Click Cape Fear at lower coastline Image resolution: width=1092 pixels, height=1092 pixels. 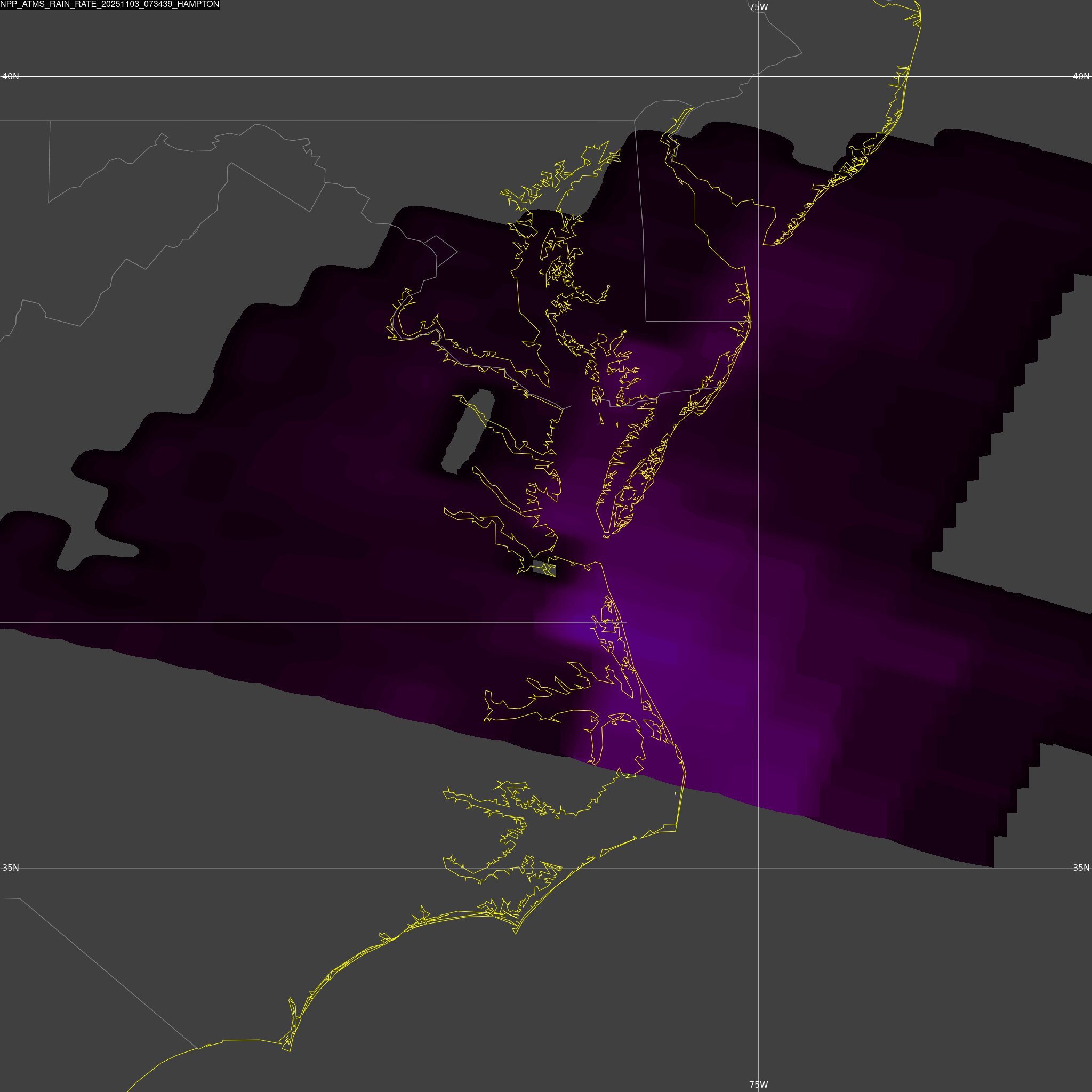[290, 1051]
